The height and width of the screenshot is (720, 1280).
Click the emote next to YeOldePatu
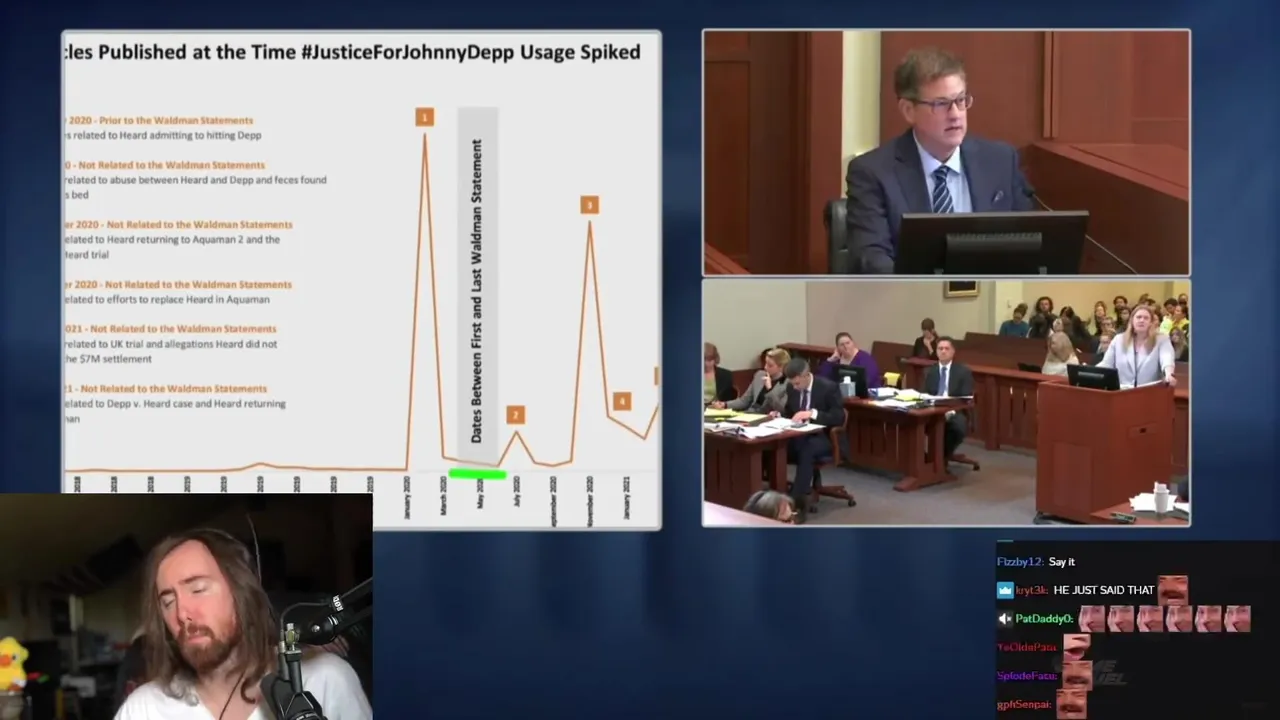[x=1076, y=647]
